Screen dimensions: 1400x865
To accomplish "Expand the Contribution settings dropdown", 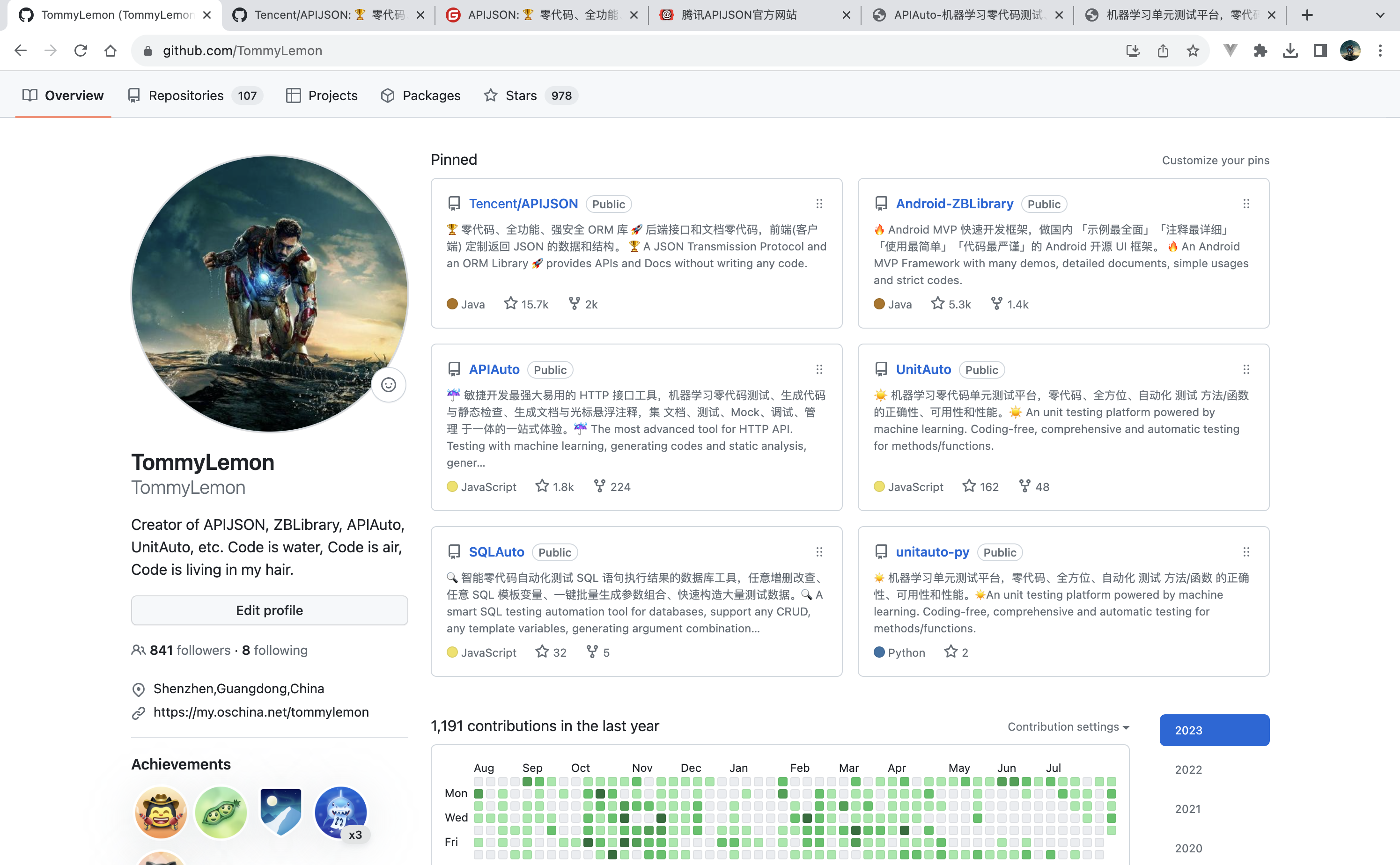I will (1068, 726).
